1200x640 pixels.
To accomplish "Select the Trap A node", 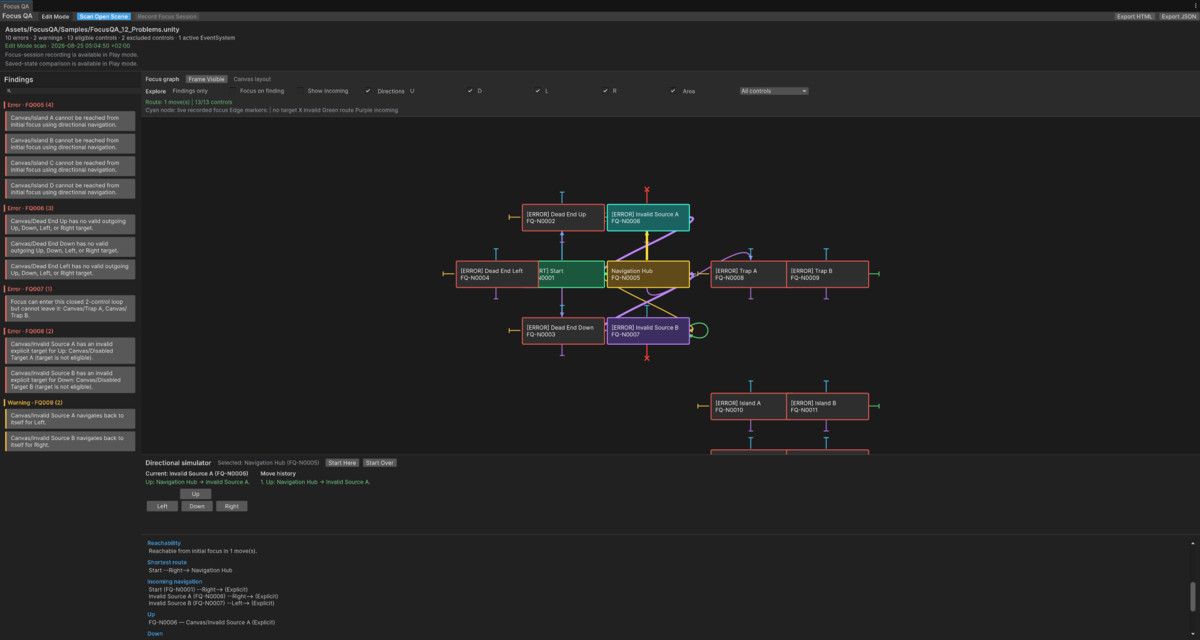I will [748, 274].
